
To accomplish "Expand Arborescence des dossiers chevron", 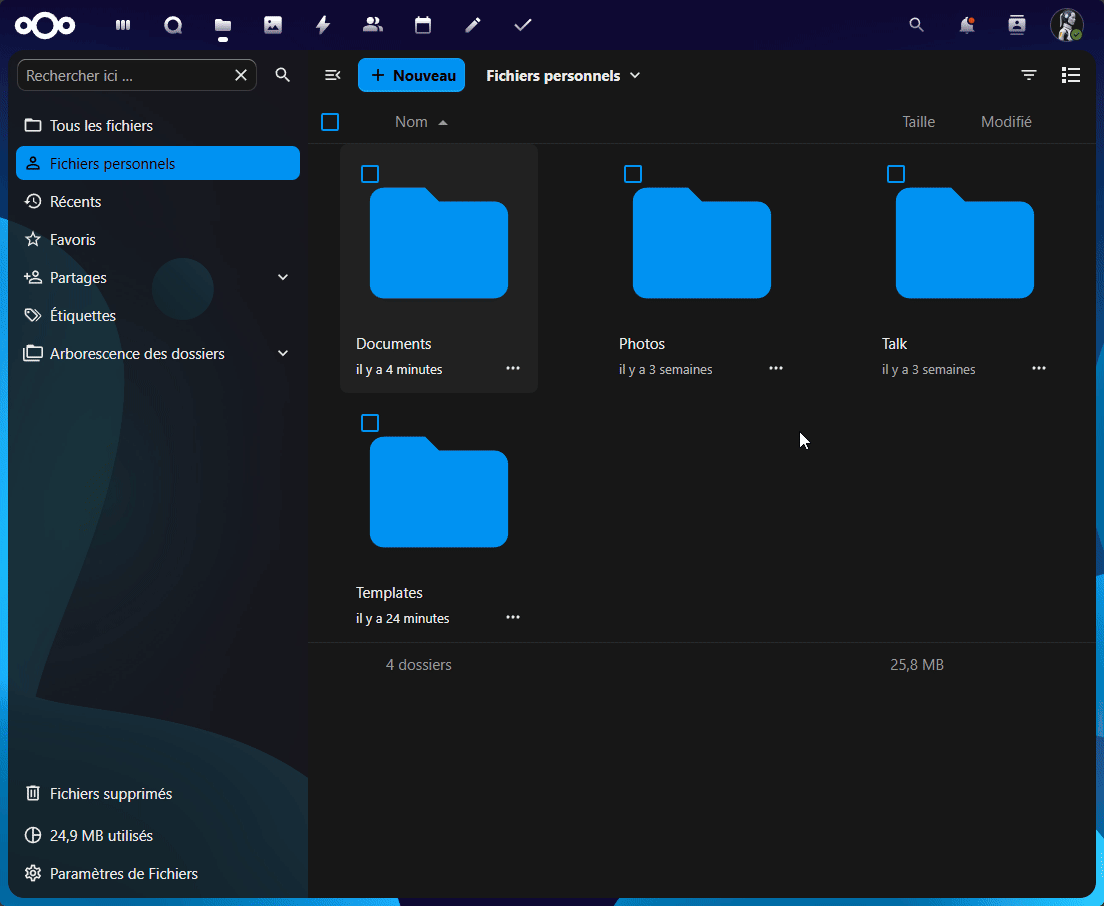I will (x=283, y=353).
